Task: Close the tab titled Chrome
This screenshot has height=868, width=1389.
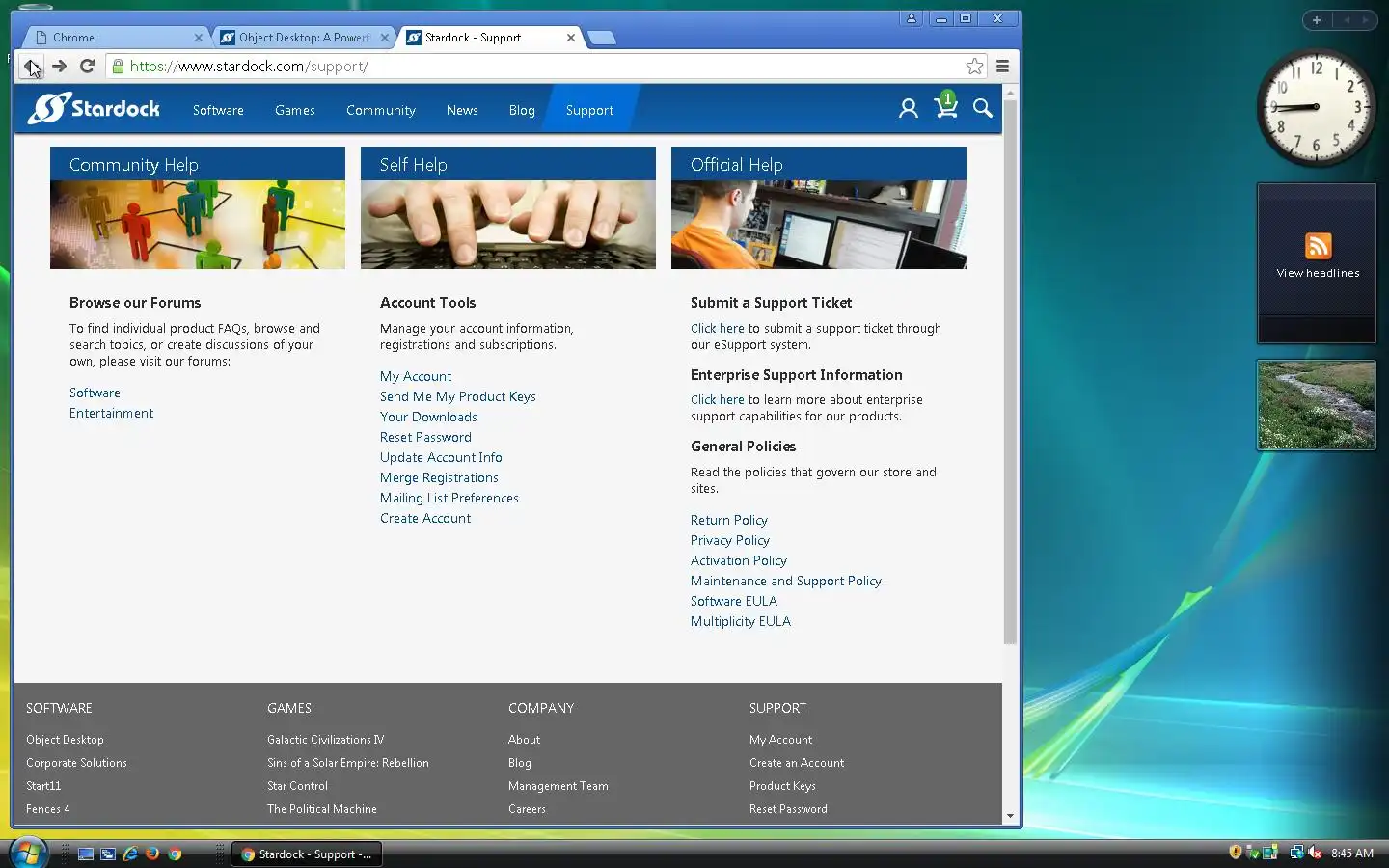Action: (x=198, y=38)
